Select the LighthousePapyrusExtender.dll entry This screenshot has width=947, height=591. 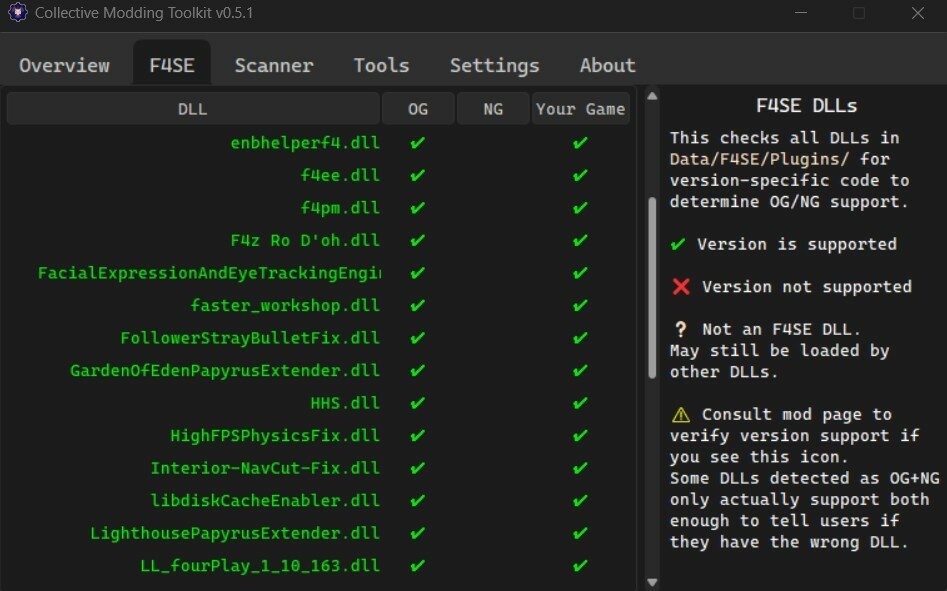pos(235,534)
